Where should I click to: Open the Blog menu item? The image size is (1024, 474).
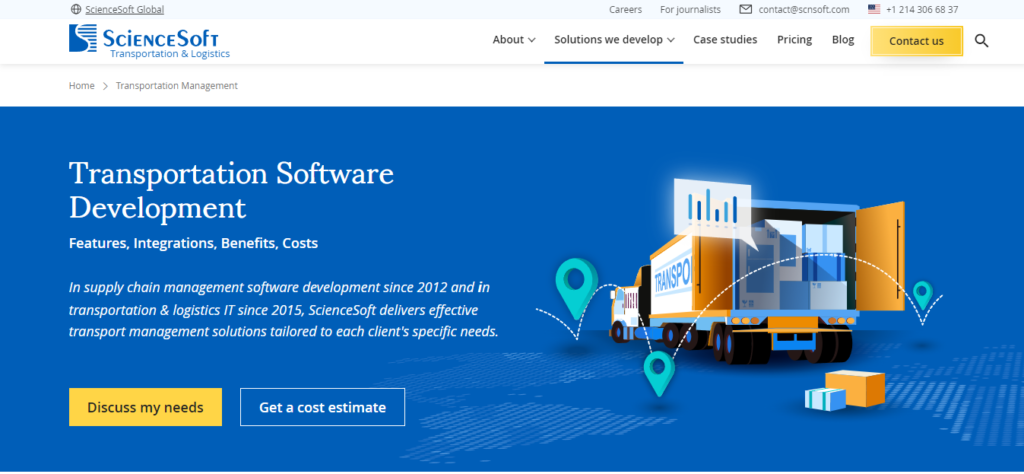pos(842,40)
